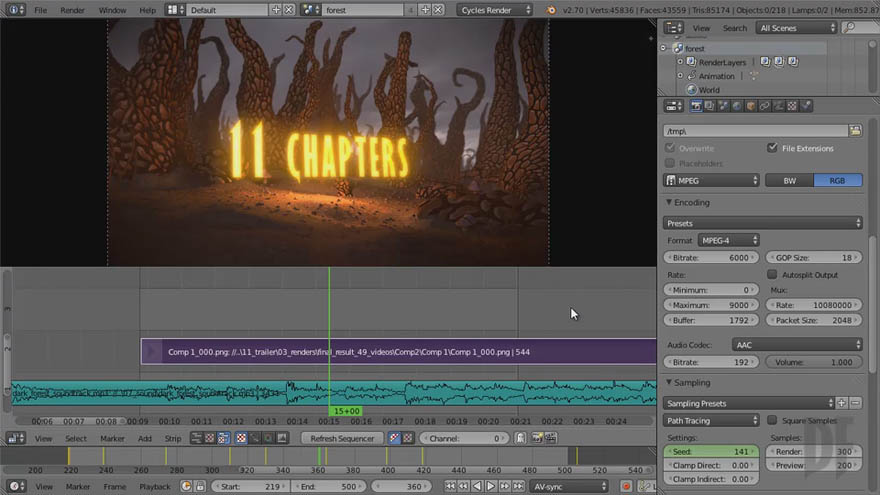Click the Blender info editor type icon

[x=15, y=10]
